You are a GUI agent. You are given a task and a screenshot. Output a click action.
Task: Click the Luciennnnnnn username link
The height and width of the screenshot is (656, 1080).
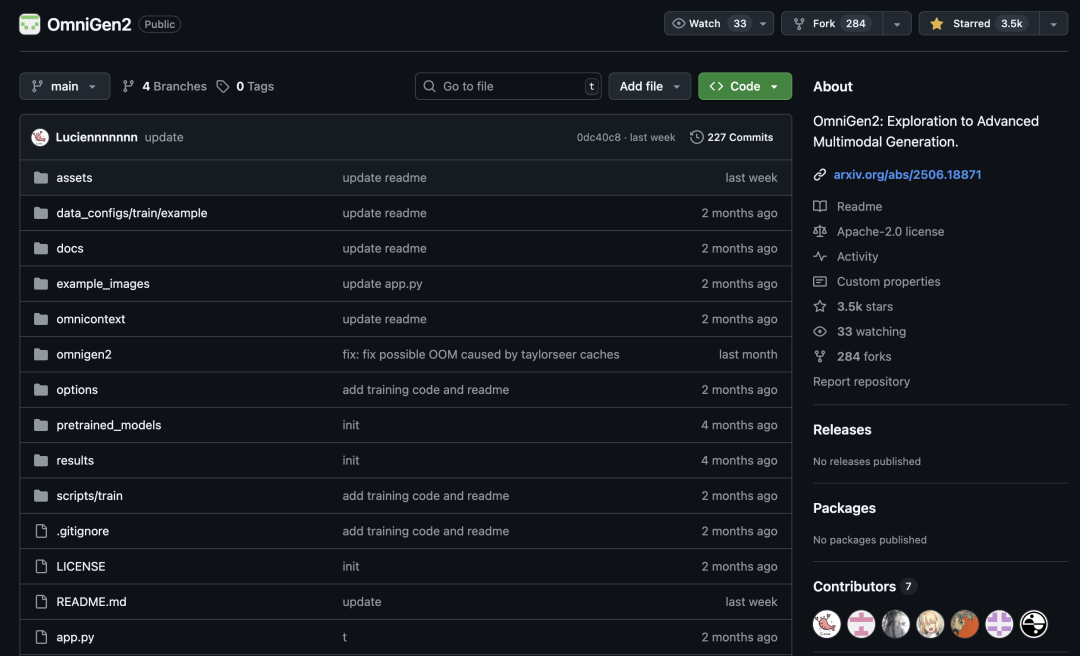(96, 137)
